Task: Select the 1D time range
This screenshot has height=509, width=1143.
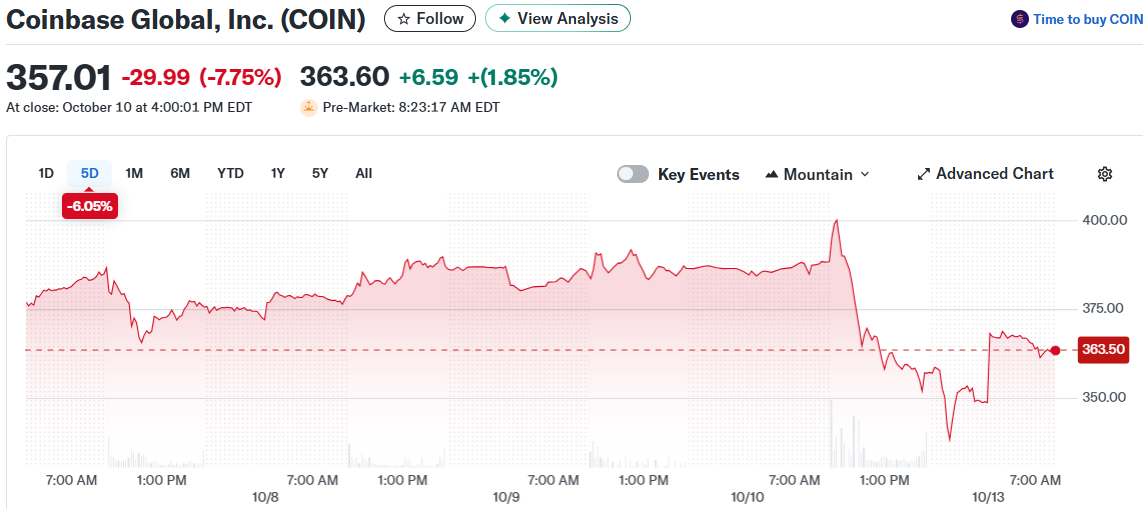Action: pos(46,173)
